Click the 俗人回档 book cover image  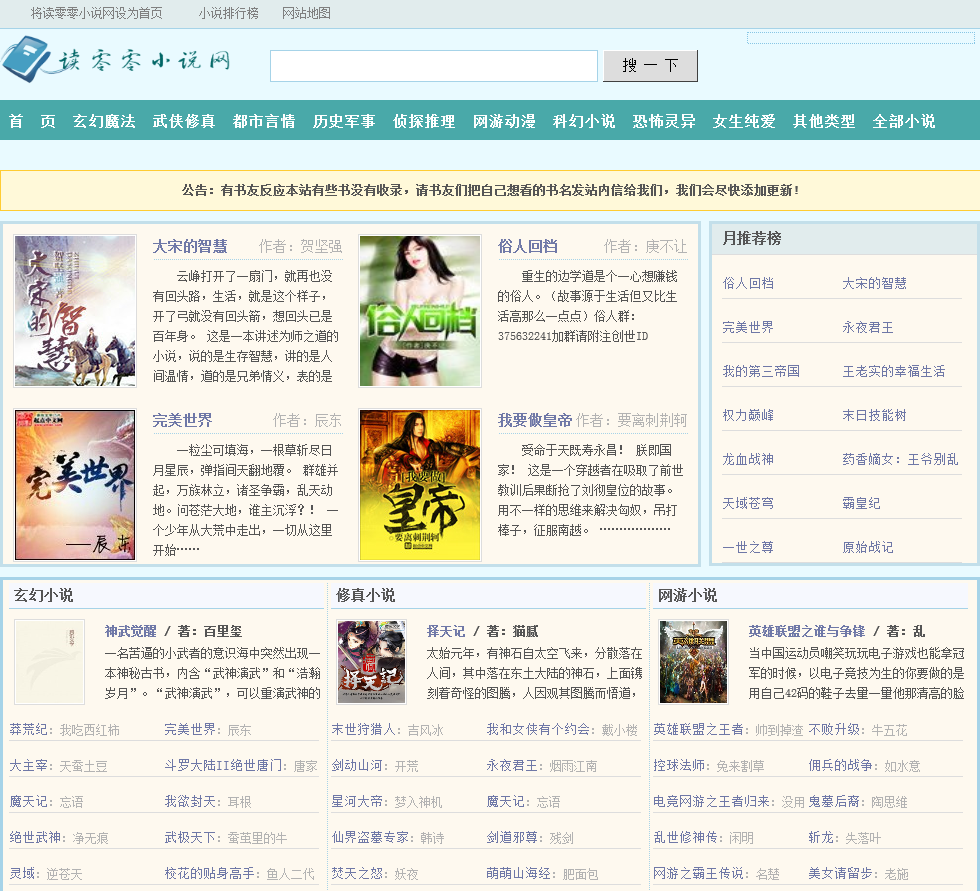[x=420, y=311]
